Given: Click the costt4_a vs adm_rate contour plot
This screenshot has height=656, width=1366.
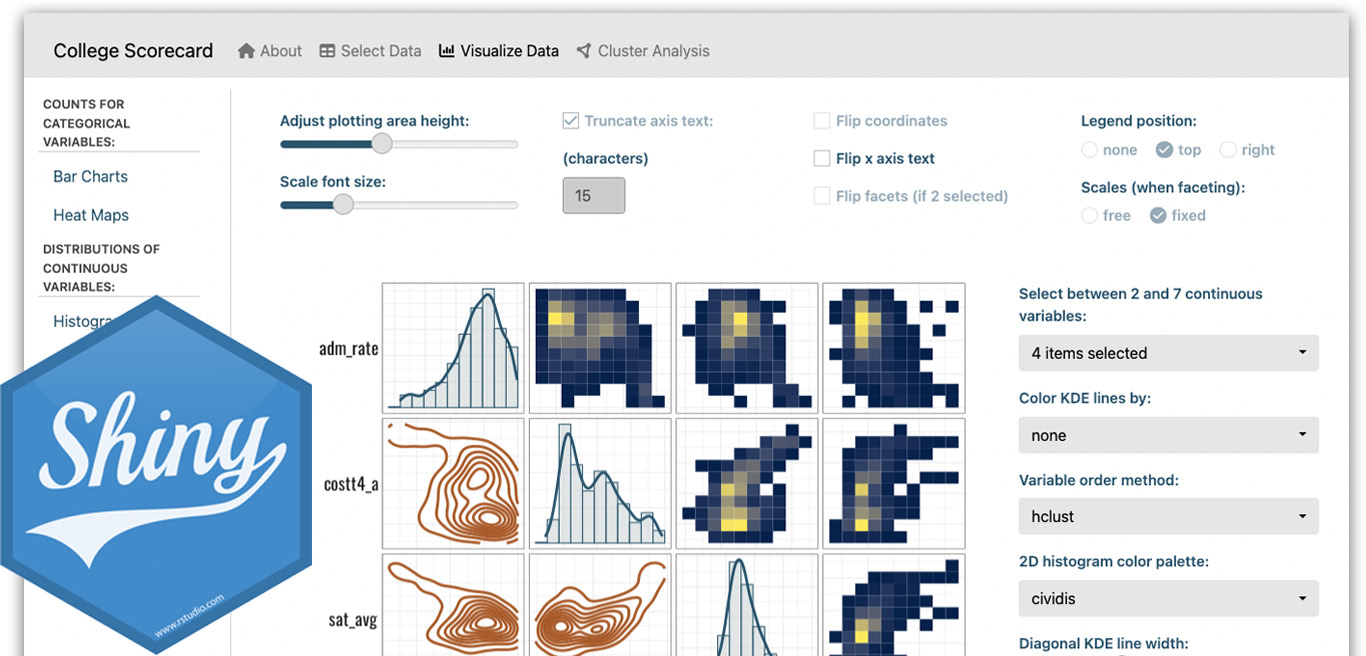Looking at the screenshot, I should click(453, 482).
